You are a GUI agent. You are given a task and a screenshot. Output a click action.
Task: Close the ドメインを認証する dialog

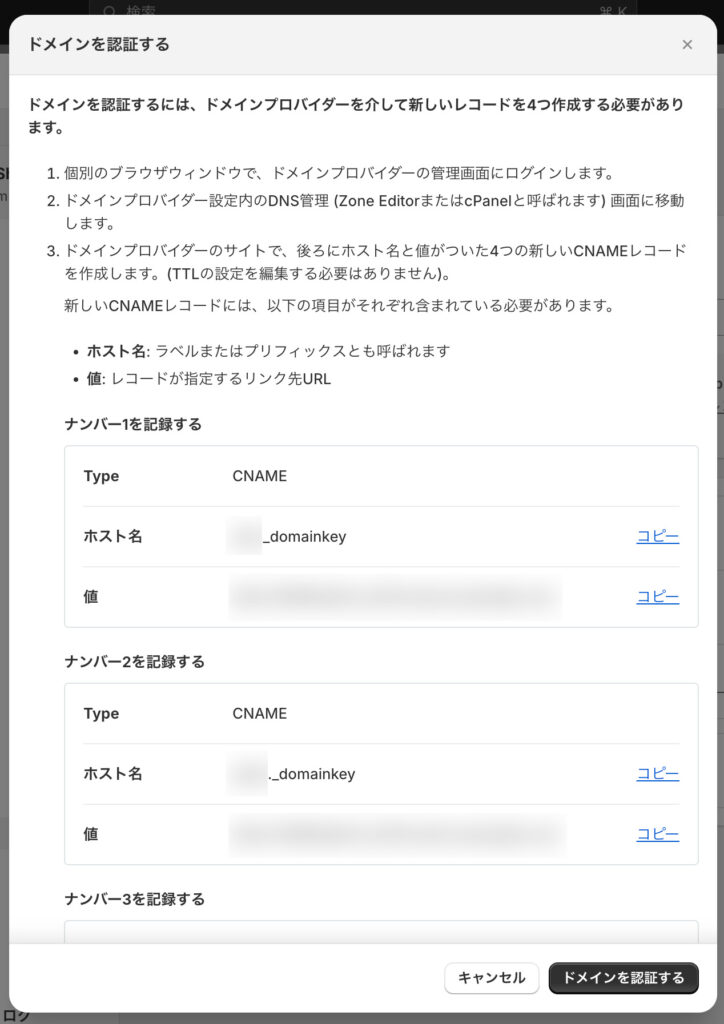687,44
